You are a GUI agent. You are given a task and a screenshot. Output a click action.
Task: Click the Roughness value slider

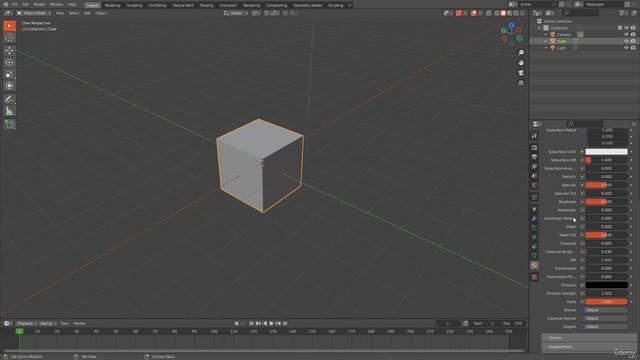(607, 202)
